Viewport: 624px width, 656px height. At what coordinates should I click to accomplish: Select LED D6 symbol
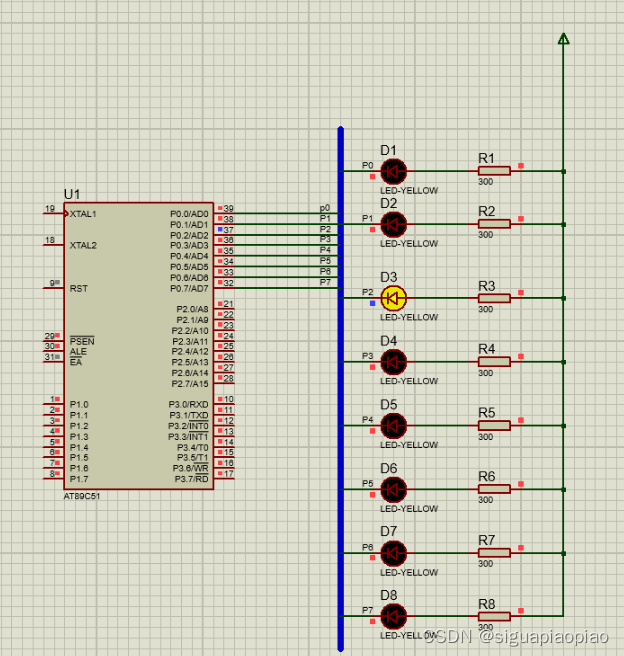click(x=393, y=489)
